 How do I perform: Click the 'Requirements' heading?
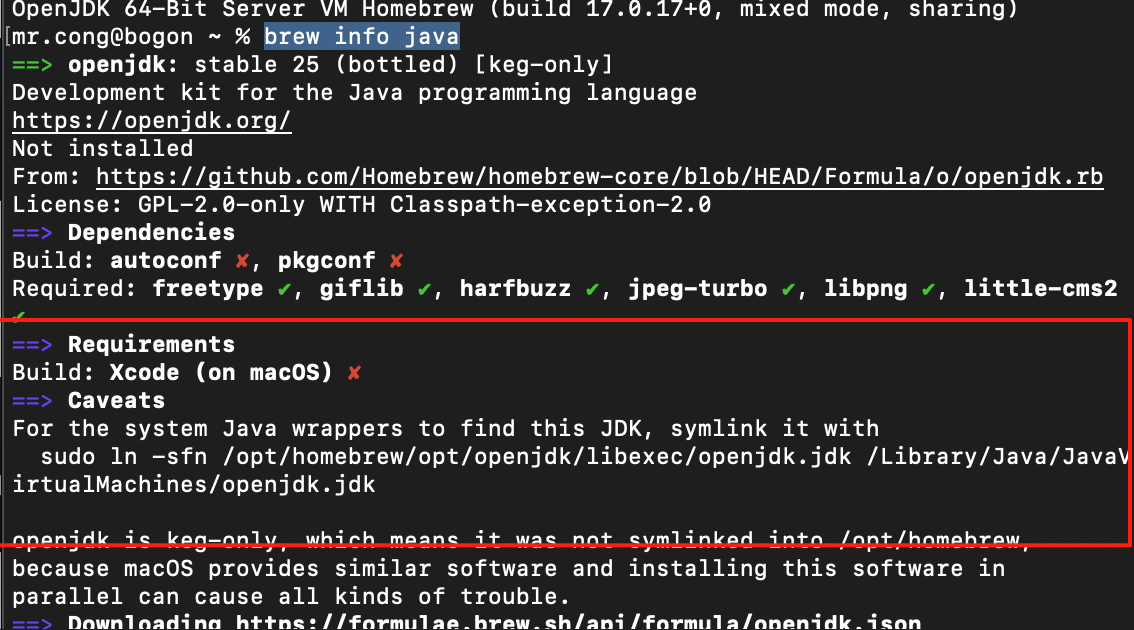tap(151, 344)
